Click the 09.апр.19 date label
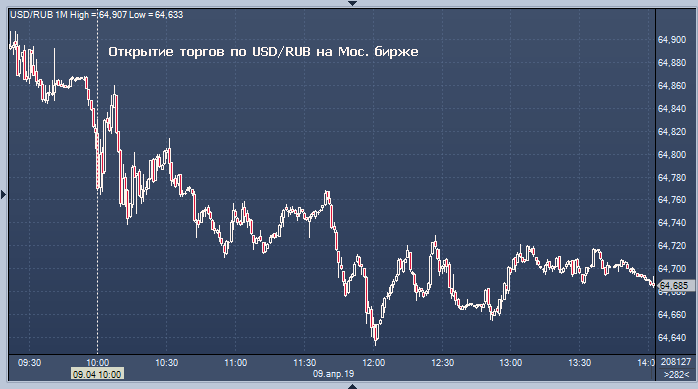Screen dimensions: 698x389 point(333,374)
